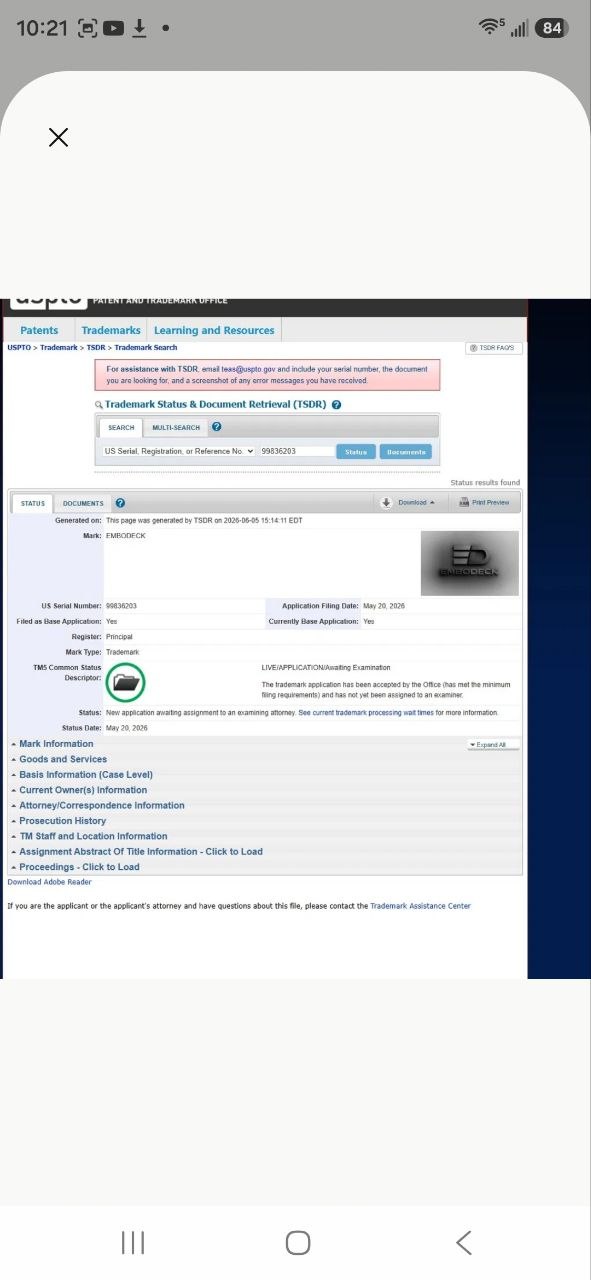Click the serial number field containing 99836203
Viewport: 591px width, 1280px height.
pos(296,451)
